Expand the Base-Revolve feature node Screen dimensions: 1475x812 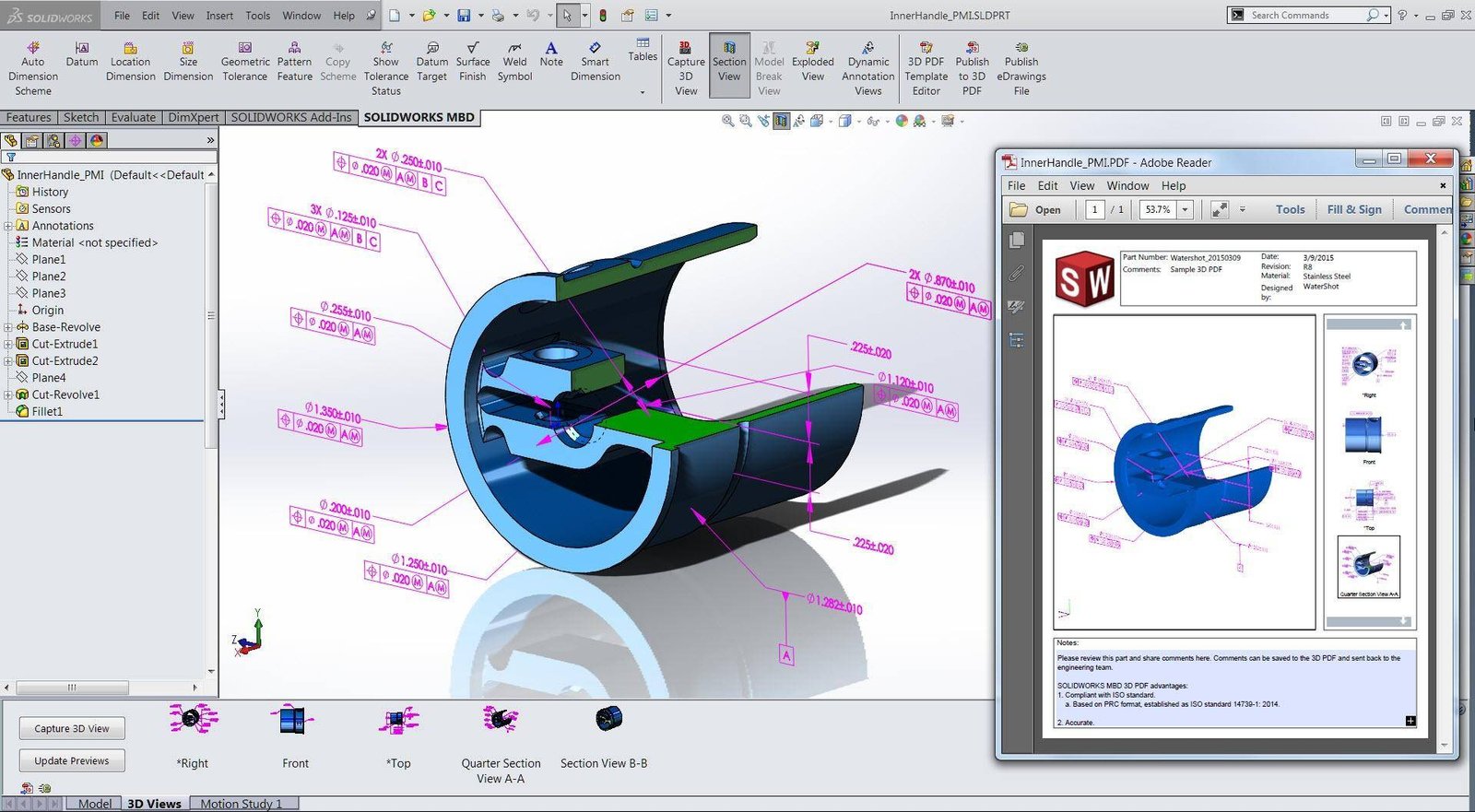8,327
